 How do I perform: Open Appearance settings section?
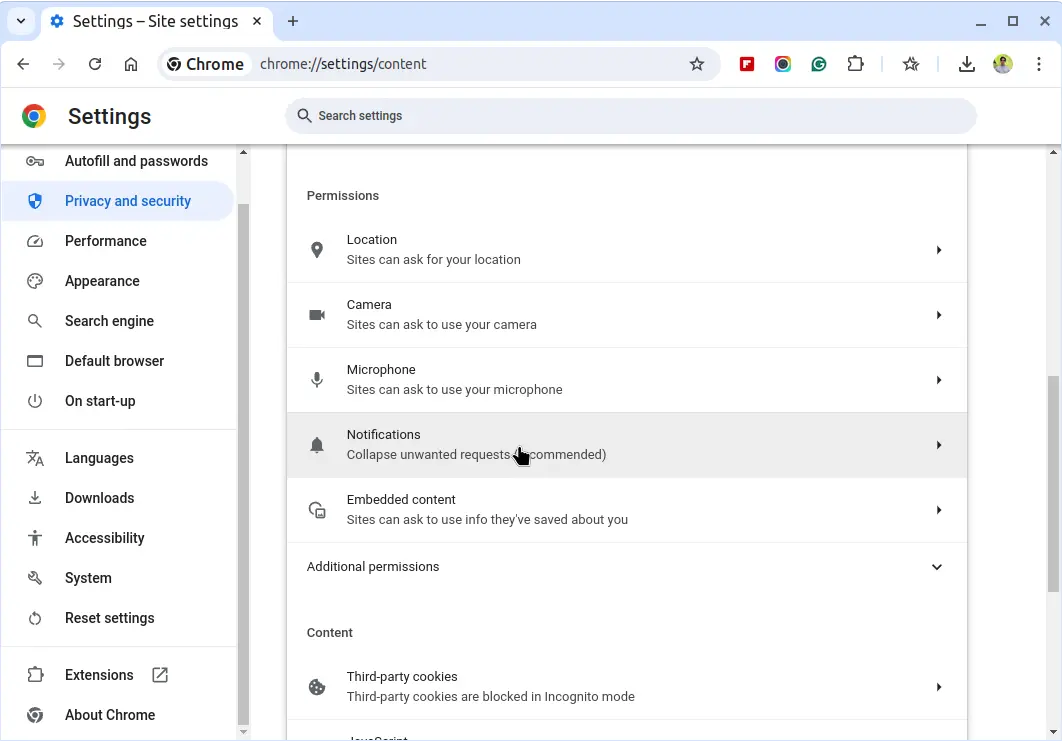pyautogui.click(x=118, y=281)
